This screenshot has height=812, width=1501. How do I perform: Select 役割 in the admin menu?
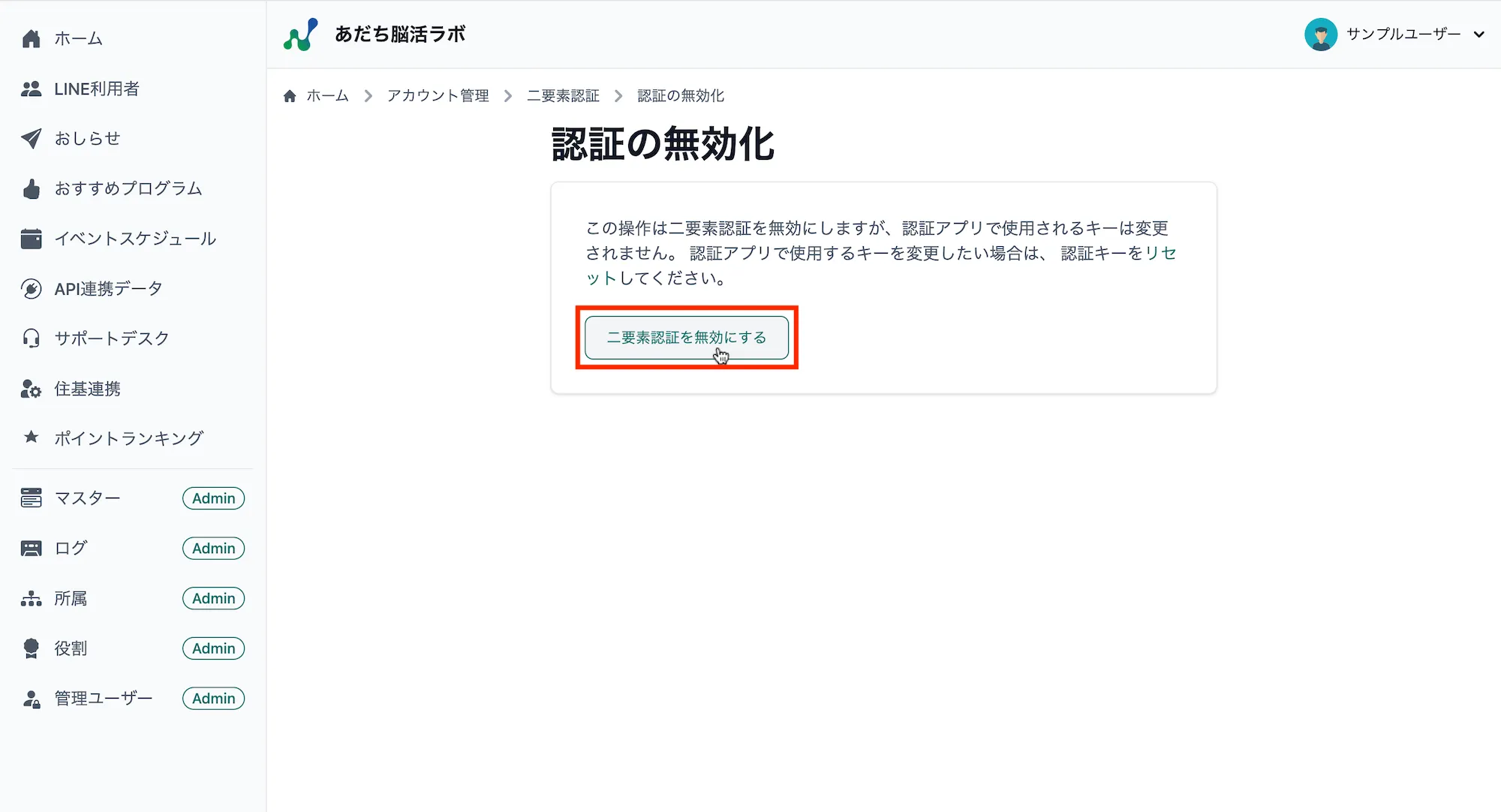click(x=31, y=648)
